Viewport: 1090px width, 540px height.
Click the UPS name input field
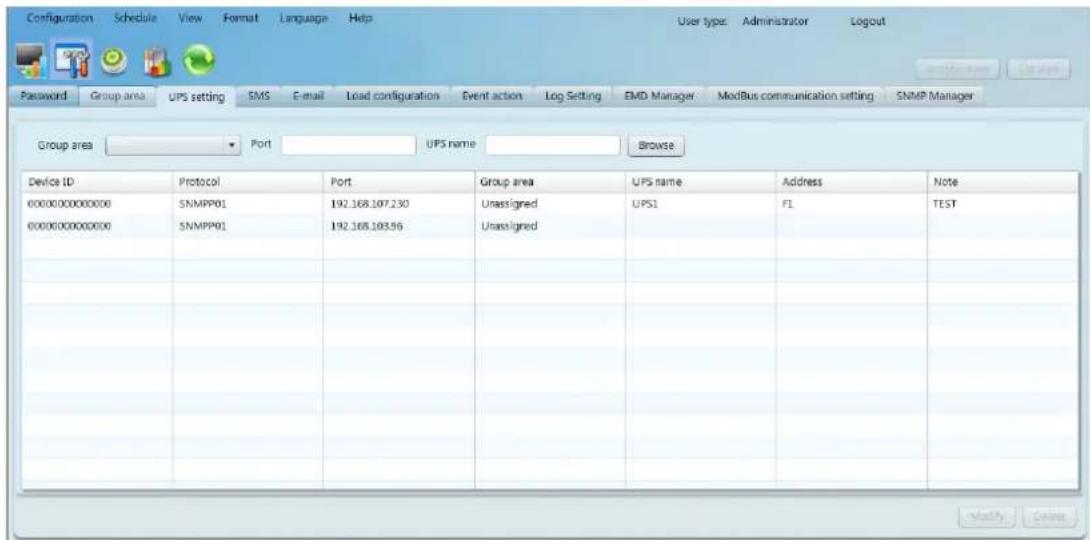pos(552,145)
